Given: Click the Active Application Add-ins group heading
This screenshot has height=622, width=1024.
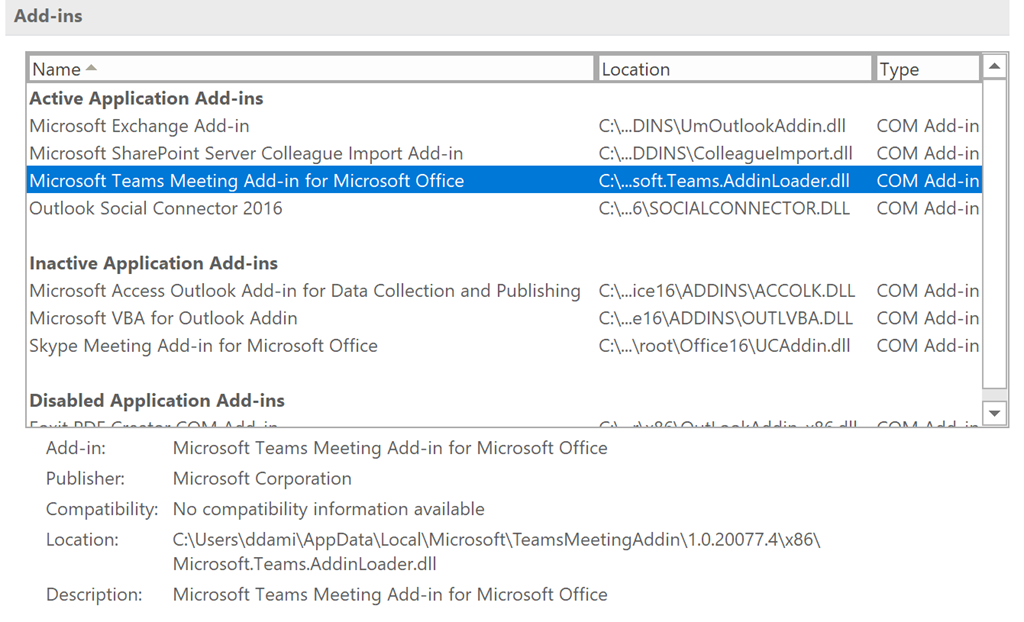Looking at the screenshot, I should click(146, 98).
